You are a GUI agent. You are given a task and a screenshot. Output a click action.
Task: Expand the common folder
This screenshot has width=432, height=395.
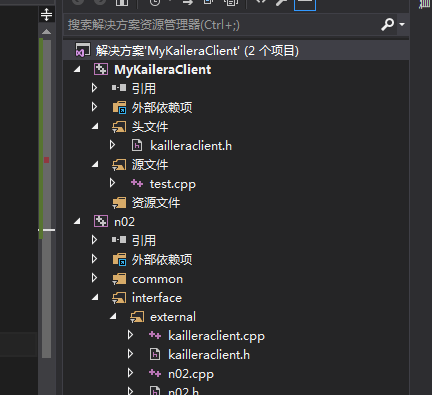pyautogui.click(x=95, y=278)
